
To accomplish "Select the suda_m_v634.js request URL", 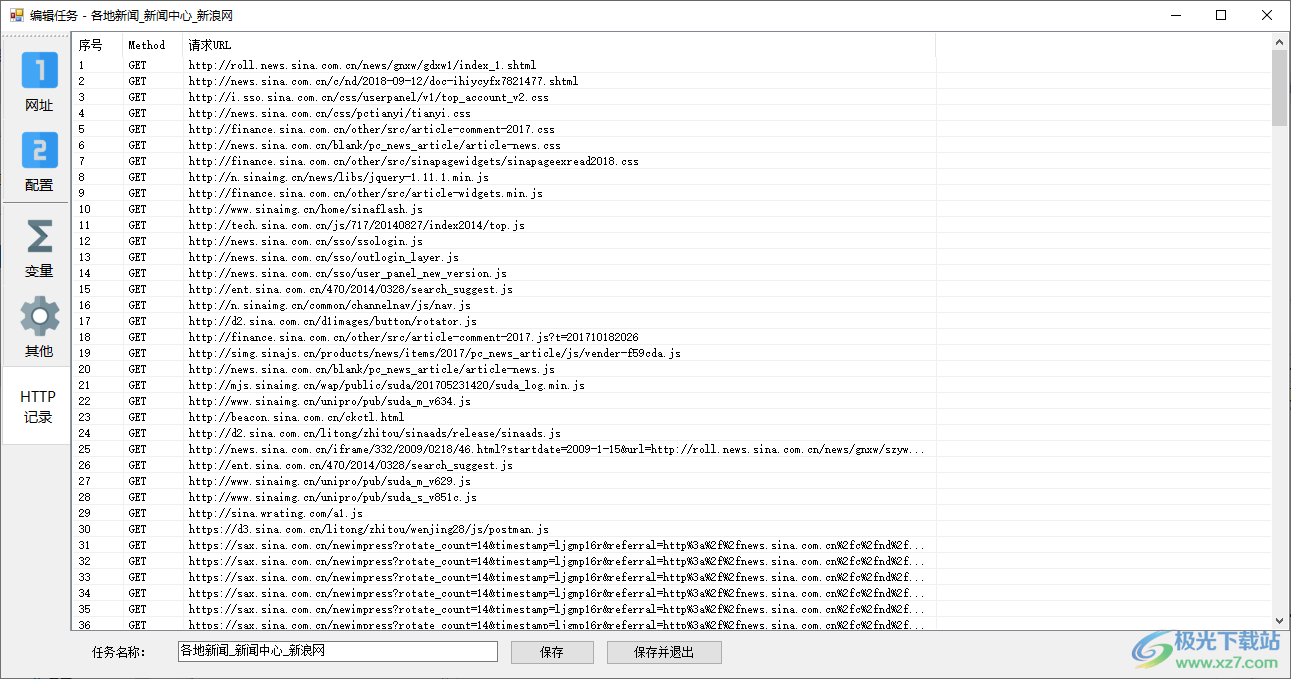I will 329,401.
